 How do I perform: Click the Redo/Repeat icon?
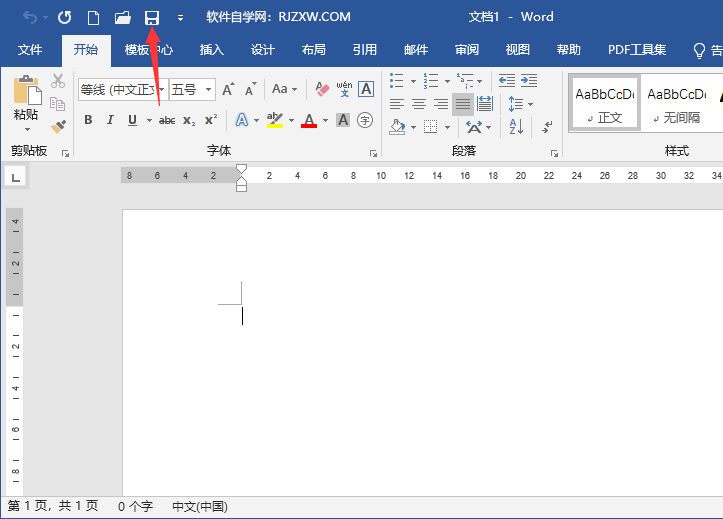65,18
